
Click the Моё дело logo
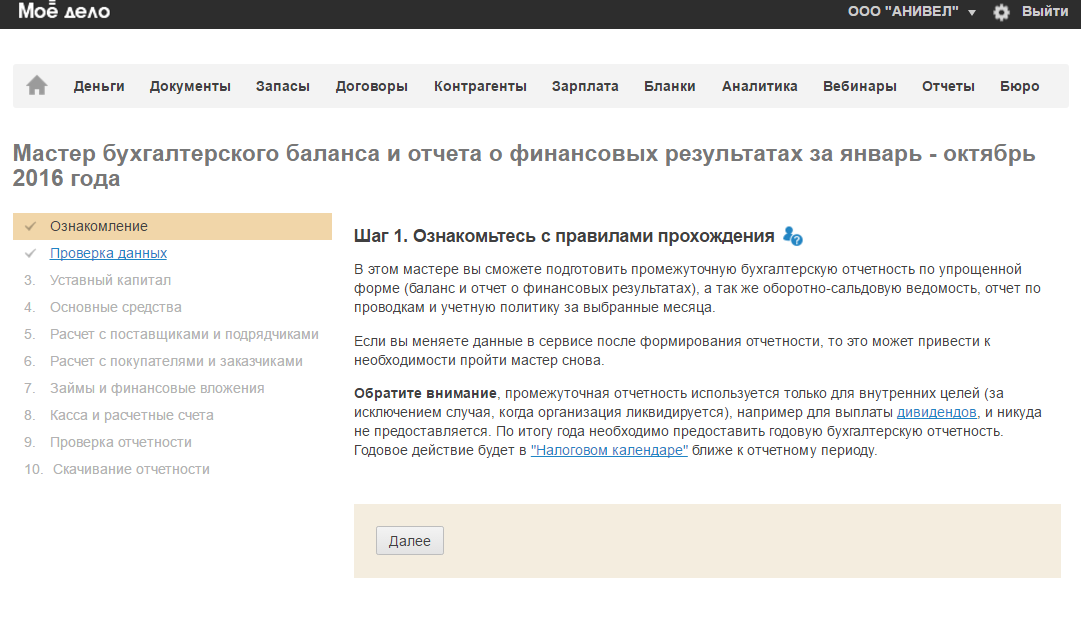64,12
